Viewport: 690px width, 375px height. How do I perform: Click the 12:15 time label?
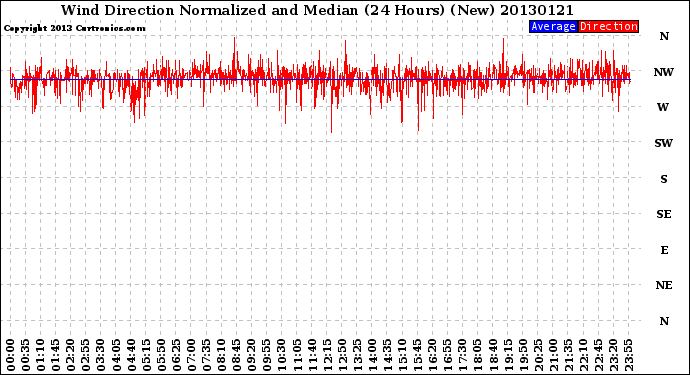pos(327,355)
